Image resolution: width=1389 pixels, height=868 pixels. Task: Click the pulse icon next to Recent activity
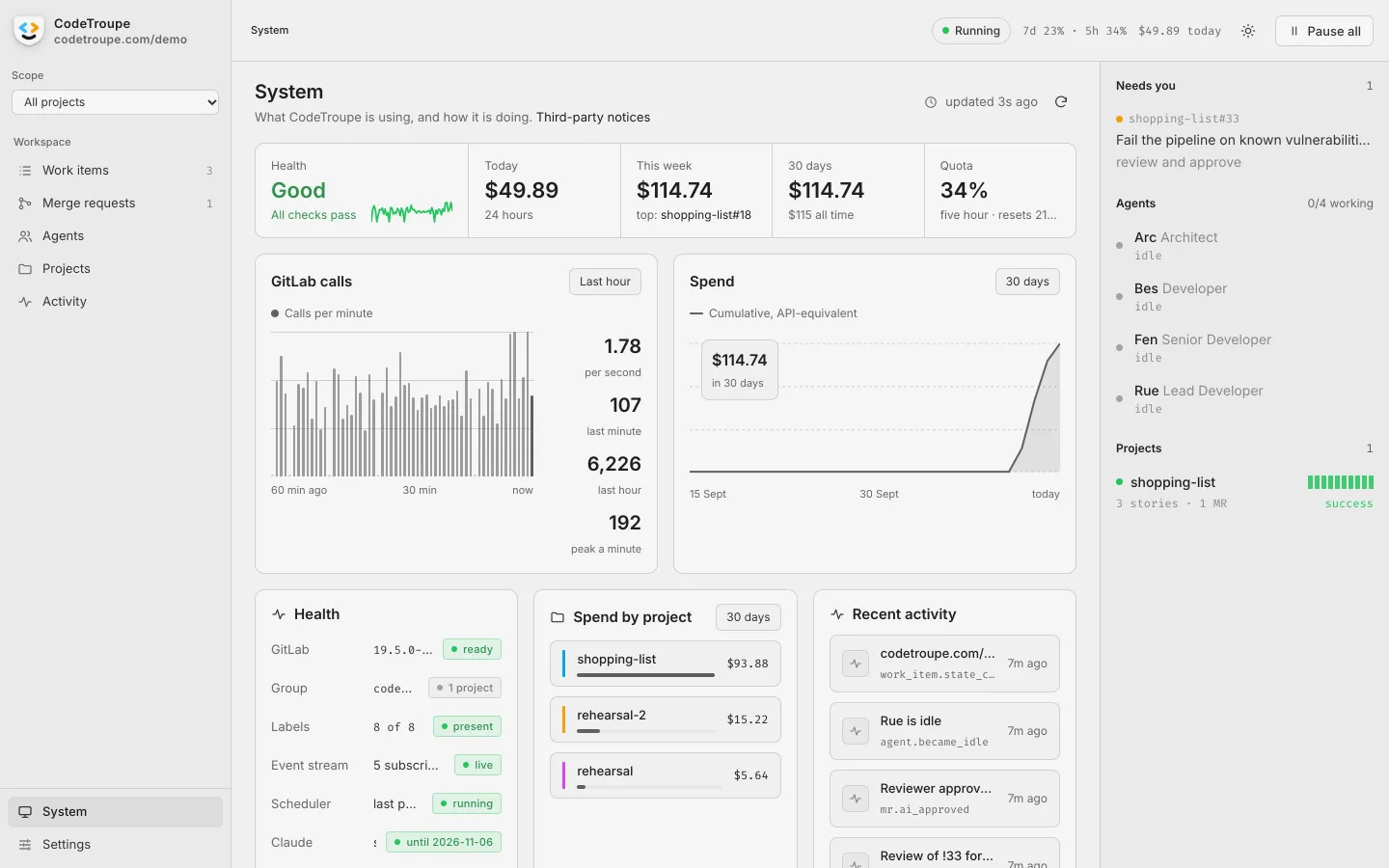coord(837,614)
